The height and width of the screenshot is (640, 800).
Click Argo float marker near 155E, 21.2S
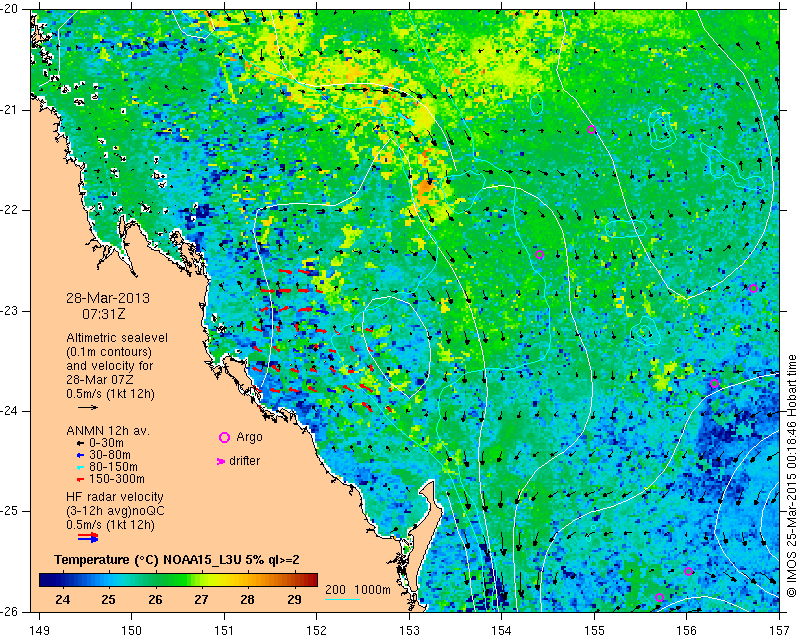[591, 129]
